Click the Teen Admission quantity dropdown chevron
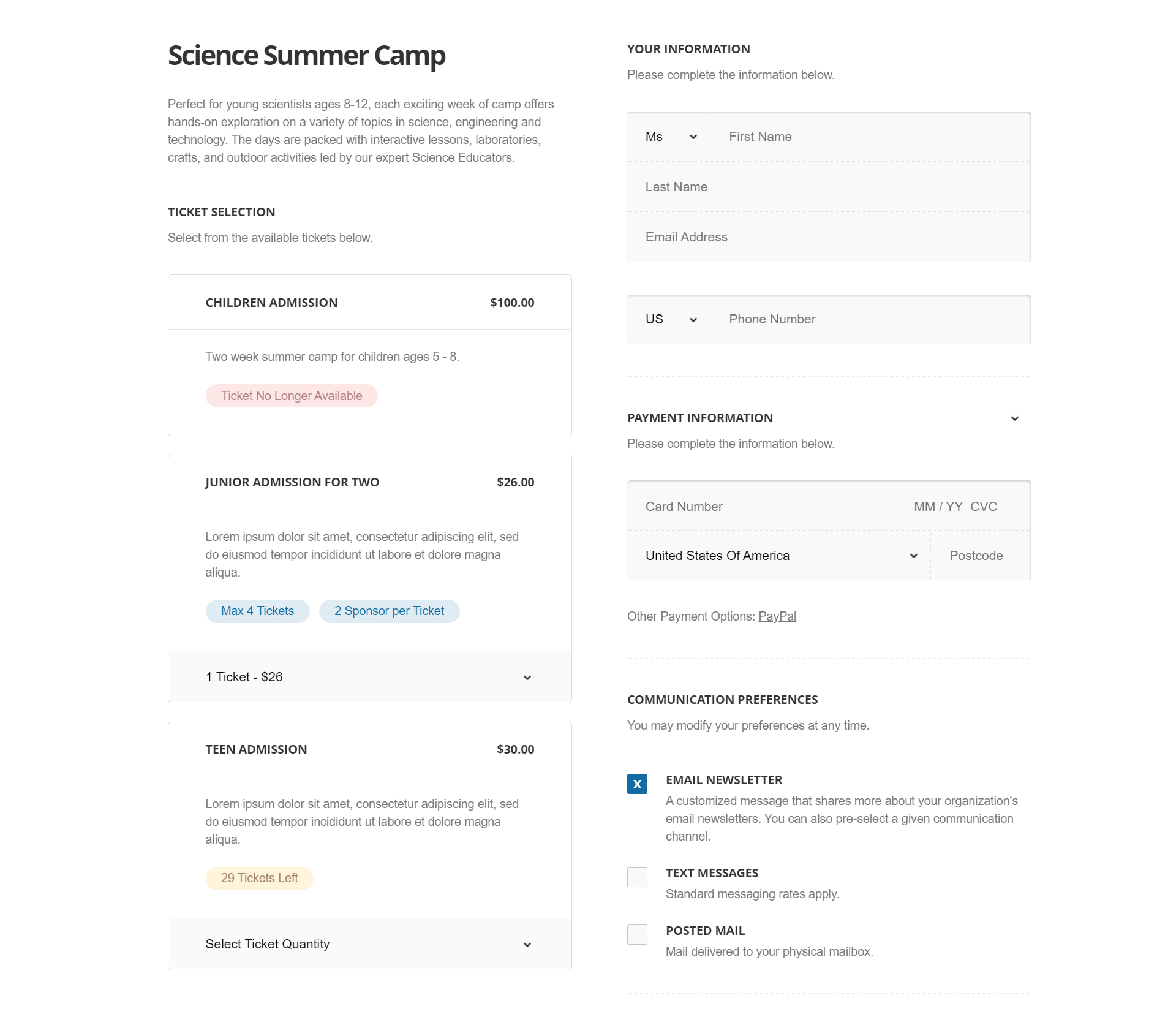This screenshot has height=1036, width=1176. click(x=527, y=944)
